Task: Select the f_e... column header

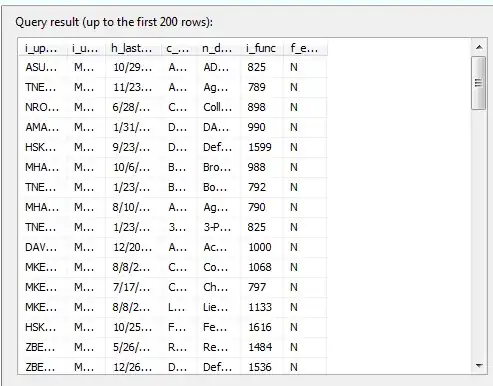Action: coord(305,48)
